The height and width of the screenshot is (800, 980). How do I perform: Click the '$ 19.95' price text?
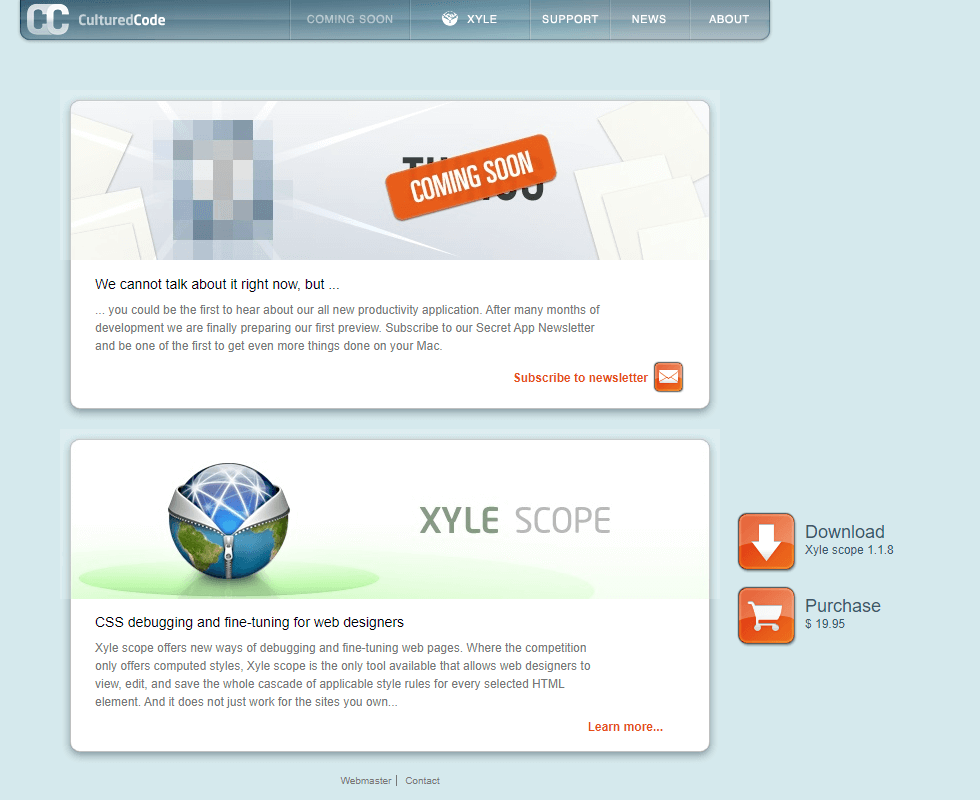coord(825,624)
